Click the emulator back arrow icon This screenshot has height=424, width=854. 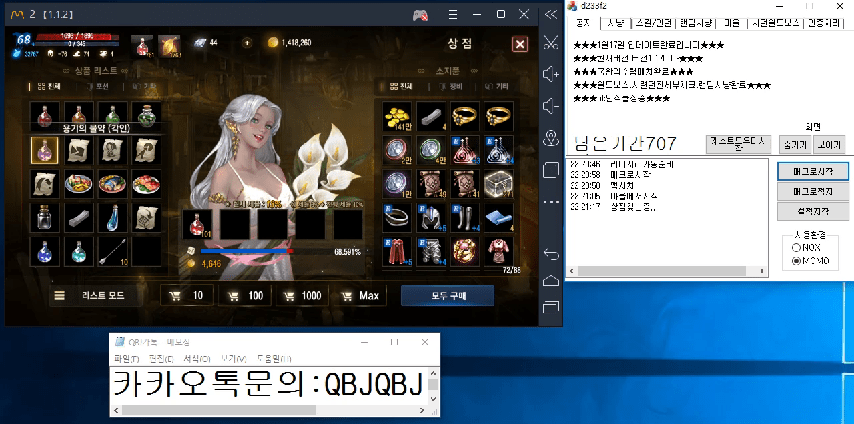(x=551, y=254)
